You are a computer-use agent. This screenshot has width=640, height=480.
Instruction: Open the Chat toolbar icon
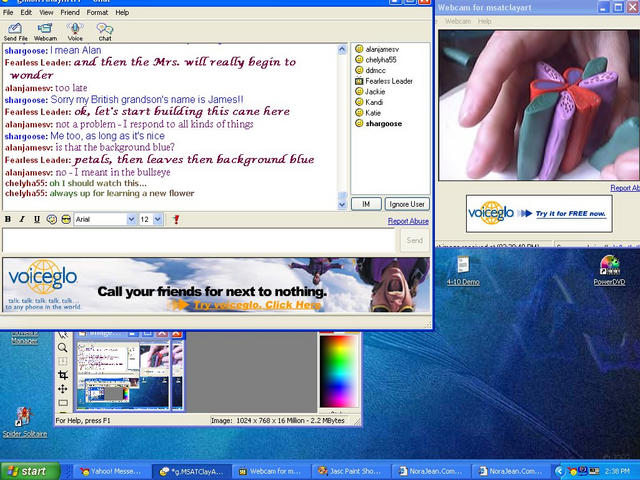click(105, 32)
